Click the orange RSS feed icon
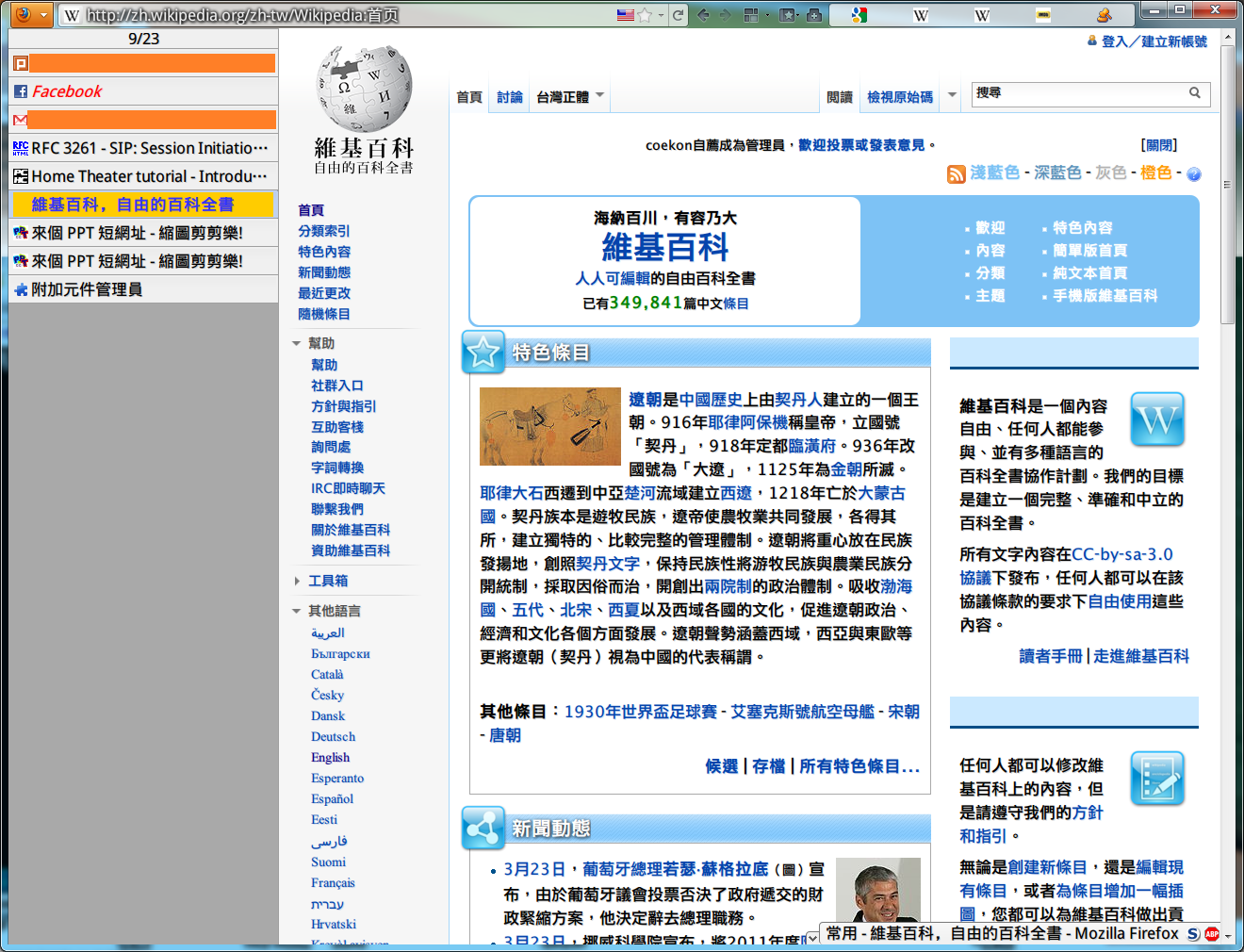 (x=956, y=174)
